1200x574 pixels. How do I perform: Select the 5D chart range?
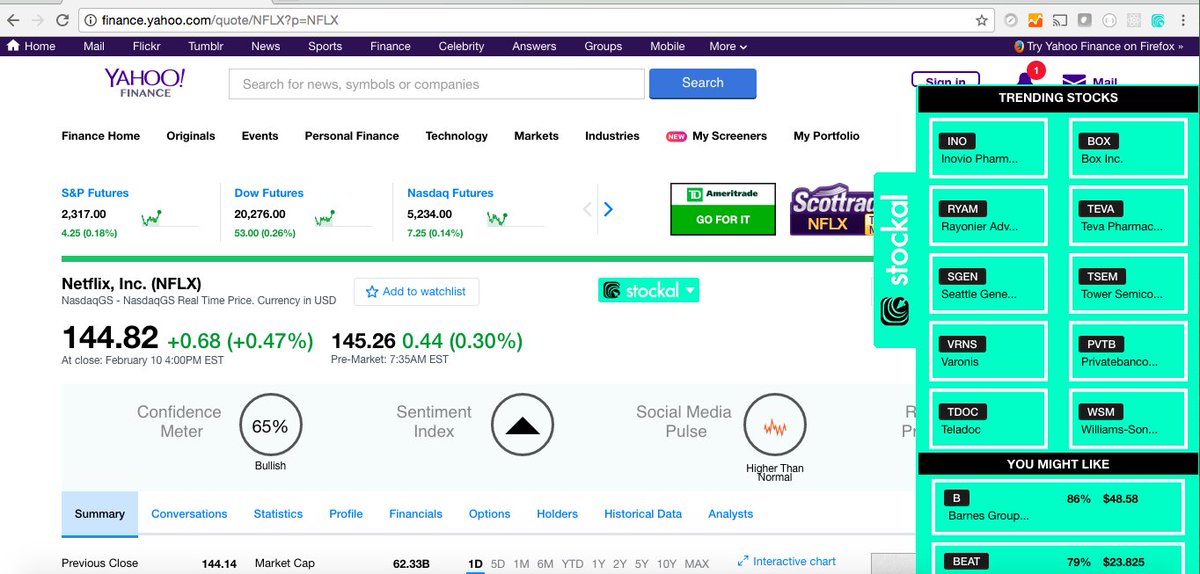498,564
